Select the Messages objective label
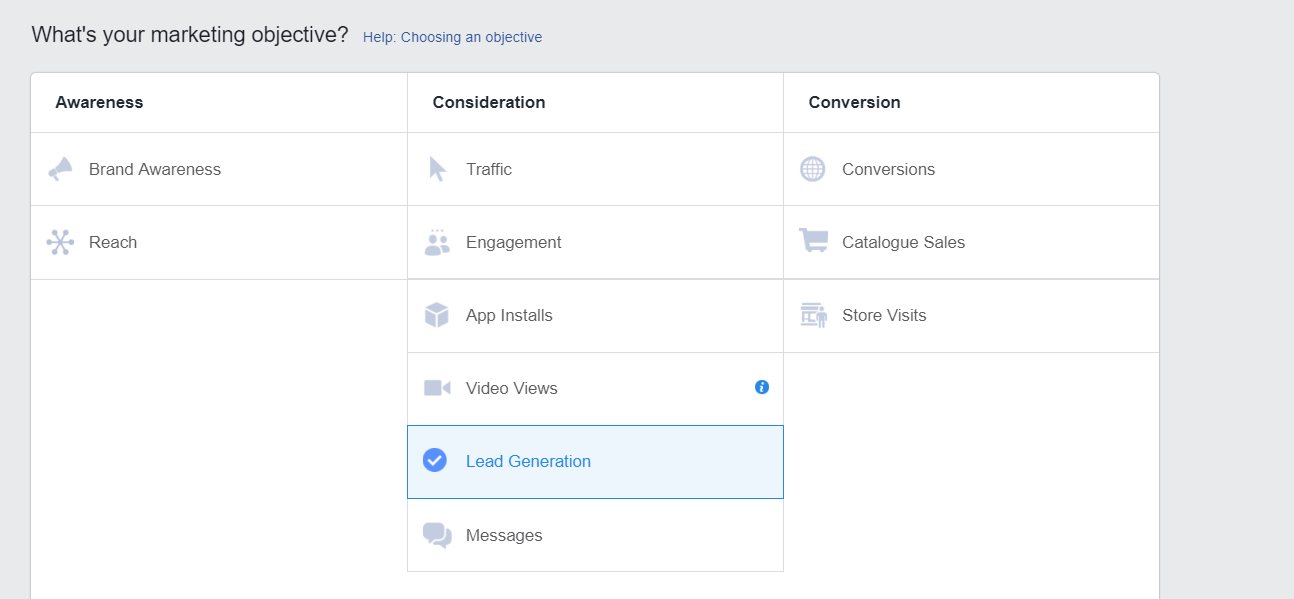 click(504, 535)
